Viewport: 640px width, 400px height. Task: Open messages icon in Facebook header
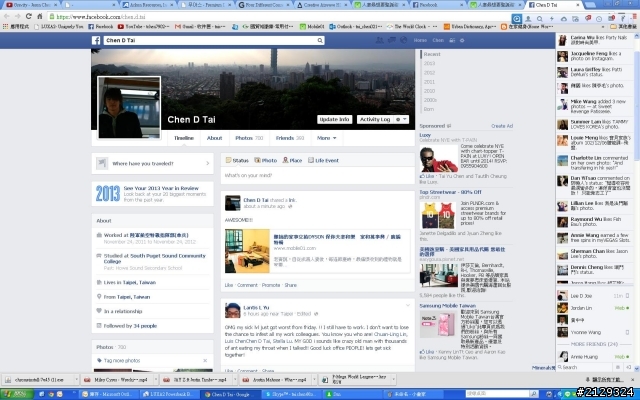tap(391, 40)
